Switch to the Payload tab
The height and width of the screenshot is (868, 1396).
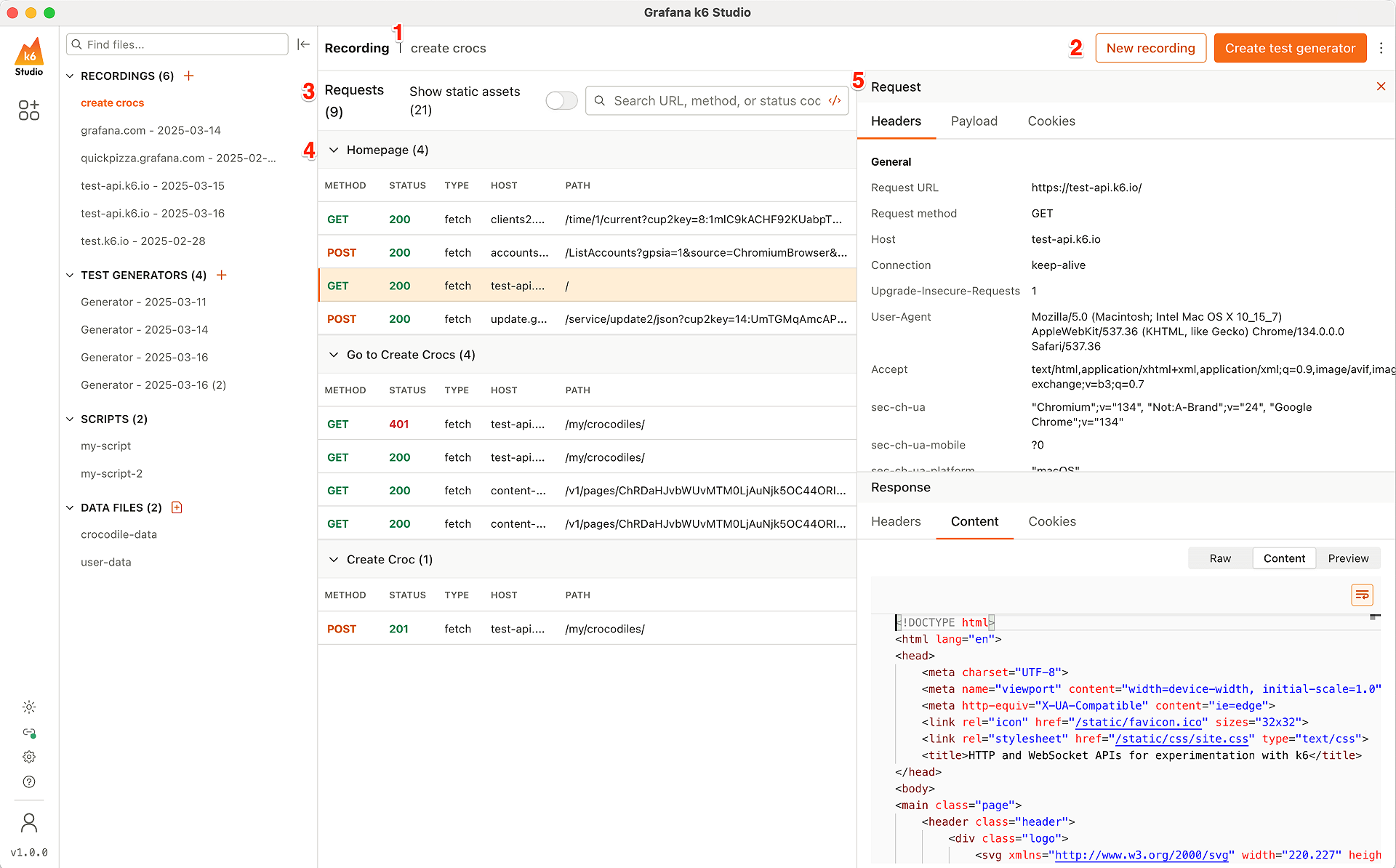tap(974, 121)
